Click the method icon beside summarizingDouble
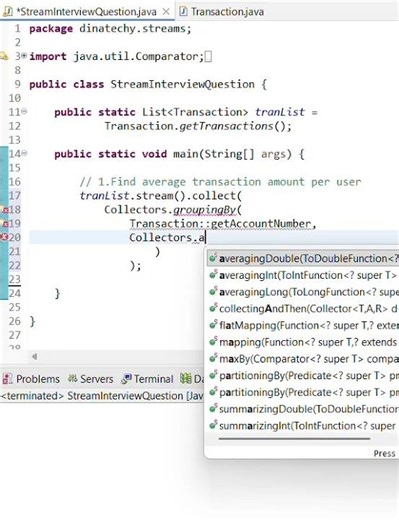Screen dimensions: 399x520 tap(213, 408)
